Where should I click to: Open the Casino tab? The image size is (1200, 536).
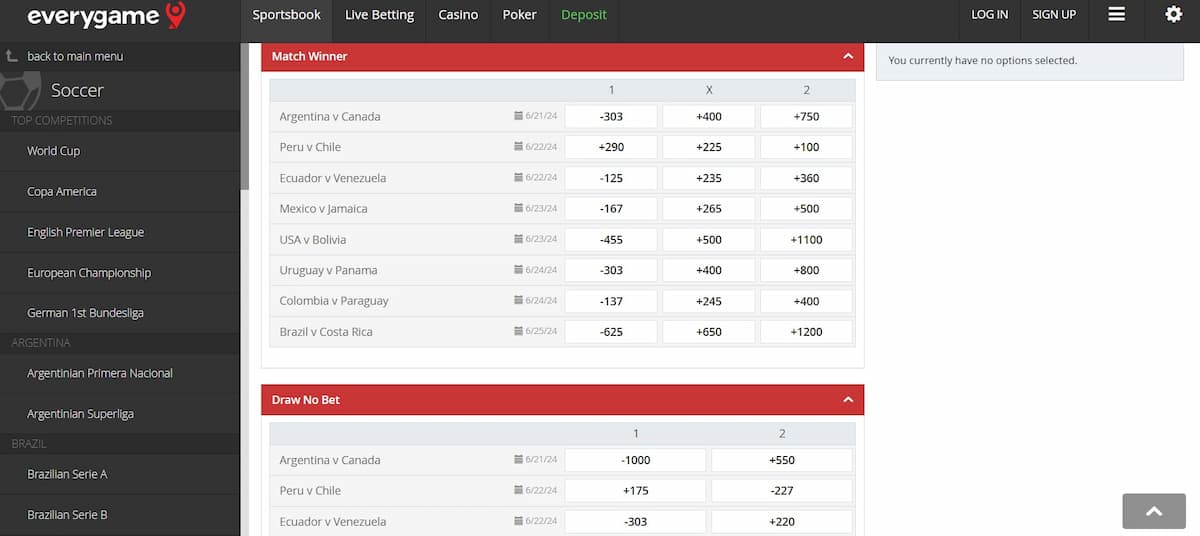[x=458, y=15]
